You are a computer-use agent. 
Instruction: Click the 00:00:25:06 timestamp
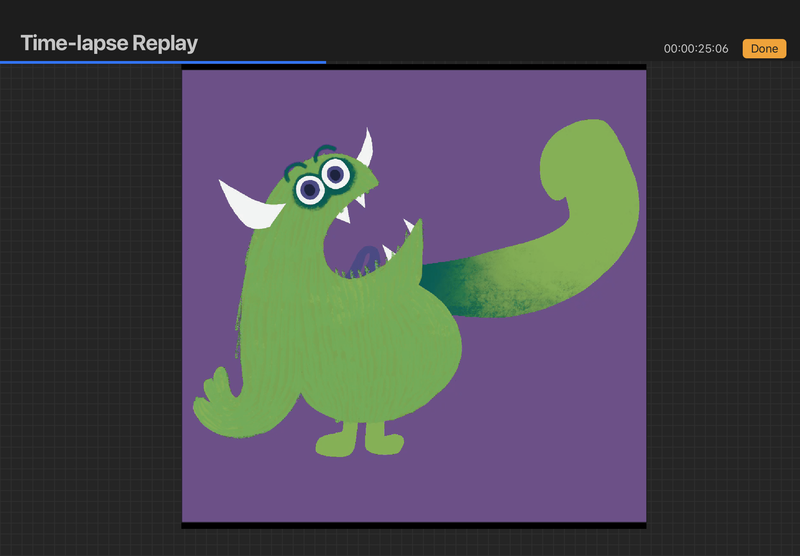click(x=696, y=48)
